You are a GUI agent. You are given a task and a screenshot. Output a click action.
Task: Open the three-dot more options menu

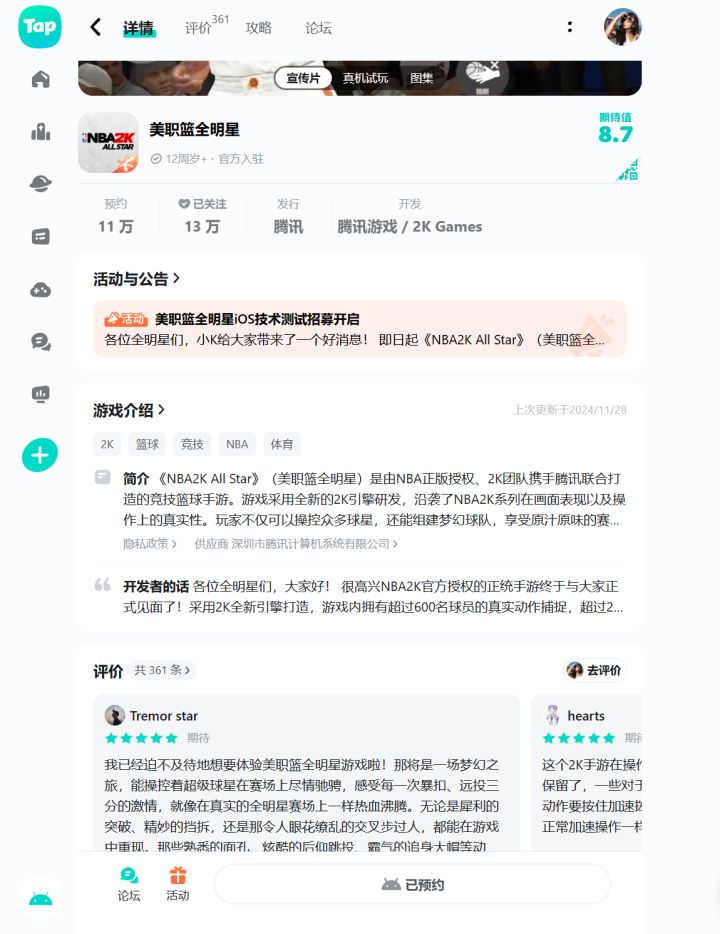(x=570, y=27)
